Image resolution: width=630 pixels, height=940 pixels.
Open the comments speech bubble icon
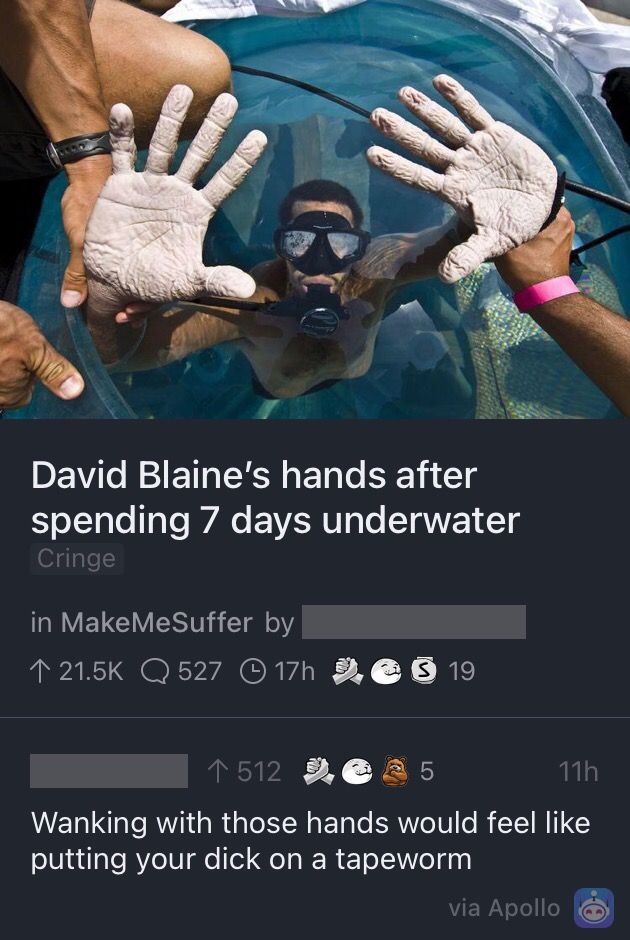pos(155,671)
